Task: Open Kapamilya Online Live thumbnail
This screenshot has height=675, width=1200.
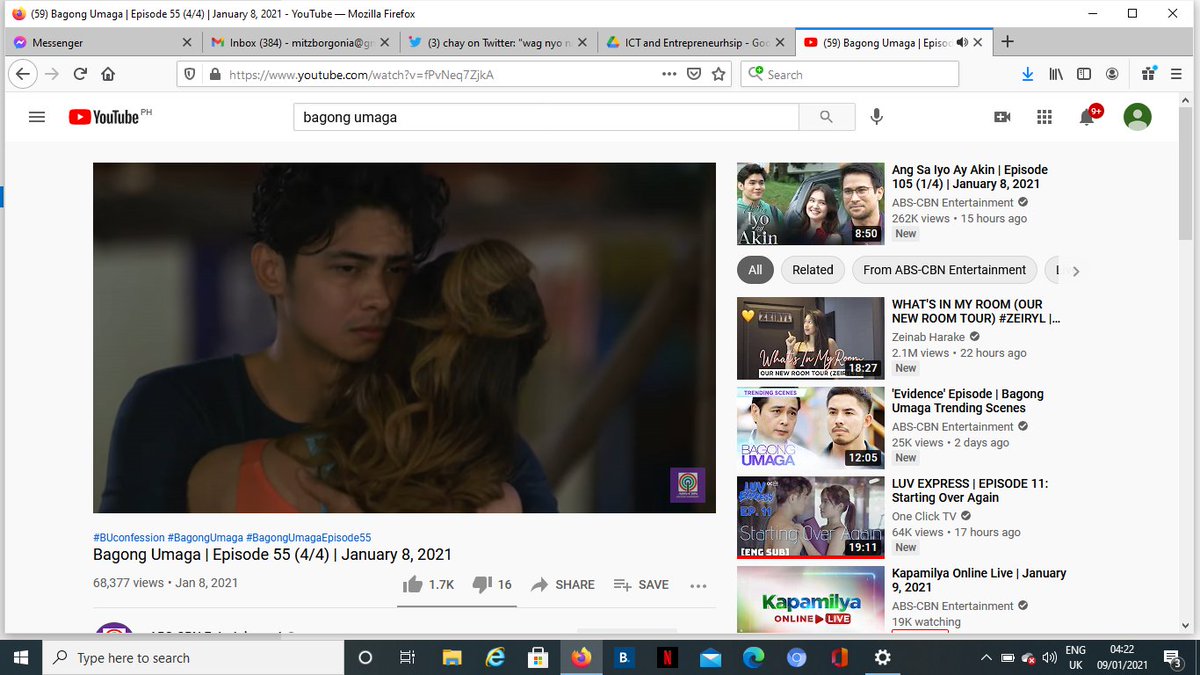Action: [x=810, y=599]
